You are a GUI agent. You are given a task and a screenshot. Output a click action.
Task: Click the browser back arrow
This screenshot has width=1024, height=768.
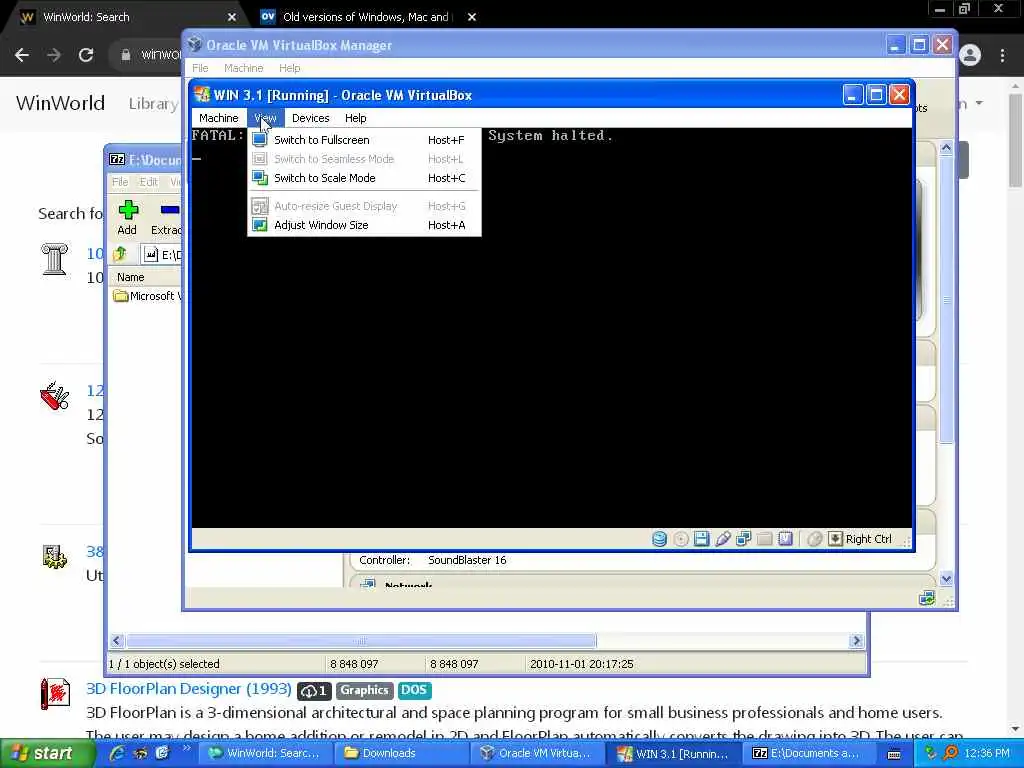pos(22,55)
